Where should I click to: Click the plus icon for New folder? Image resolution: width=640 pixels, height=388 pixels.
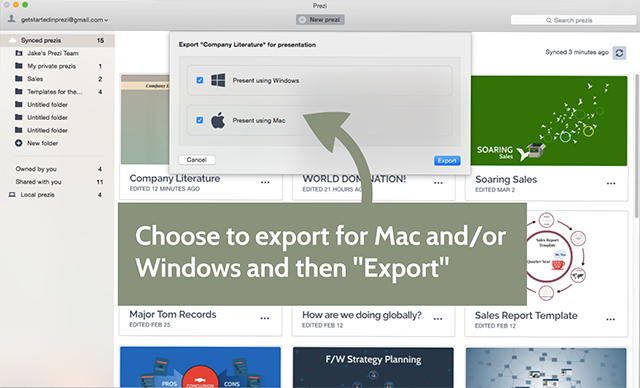click(19, 143)
